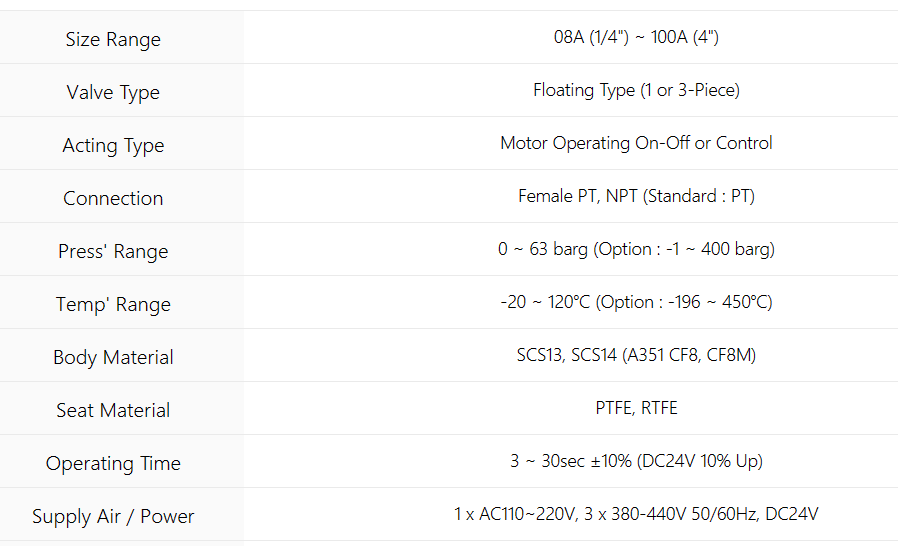Click the Acting Type label cell
The height and width of the screenshot is (546, 898).
(113, 146)
